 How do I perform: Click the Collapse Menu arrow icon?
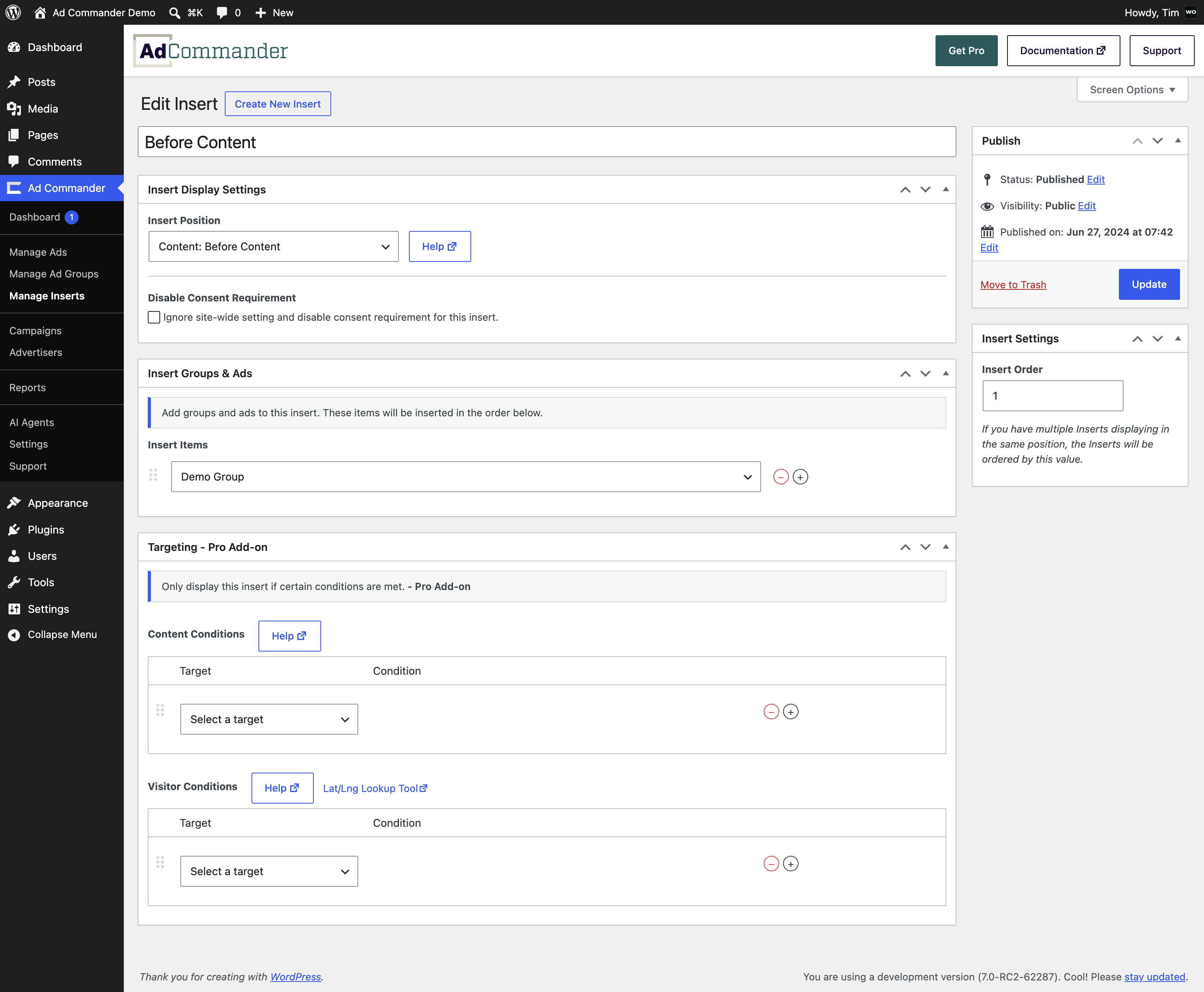click(x=14, y=635)
